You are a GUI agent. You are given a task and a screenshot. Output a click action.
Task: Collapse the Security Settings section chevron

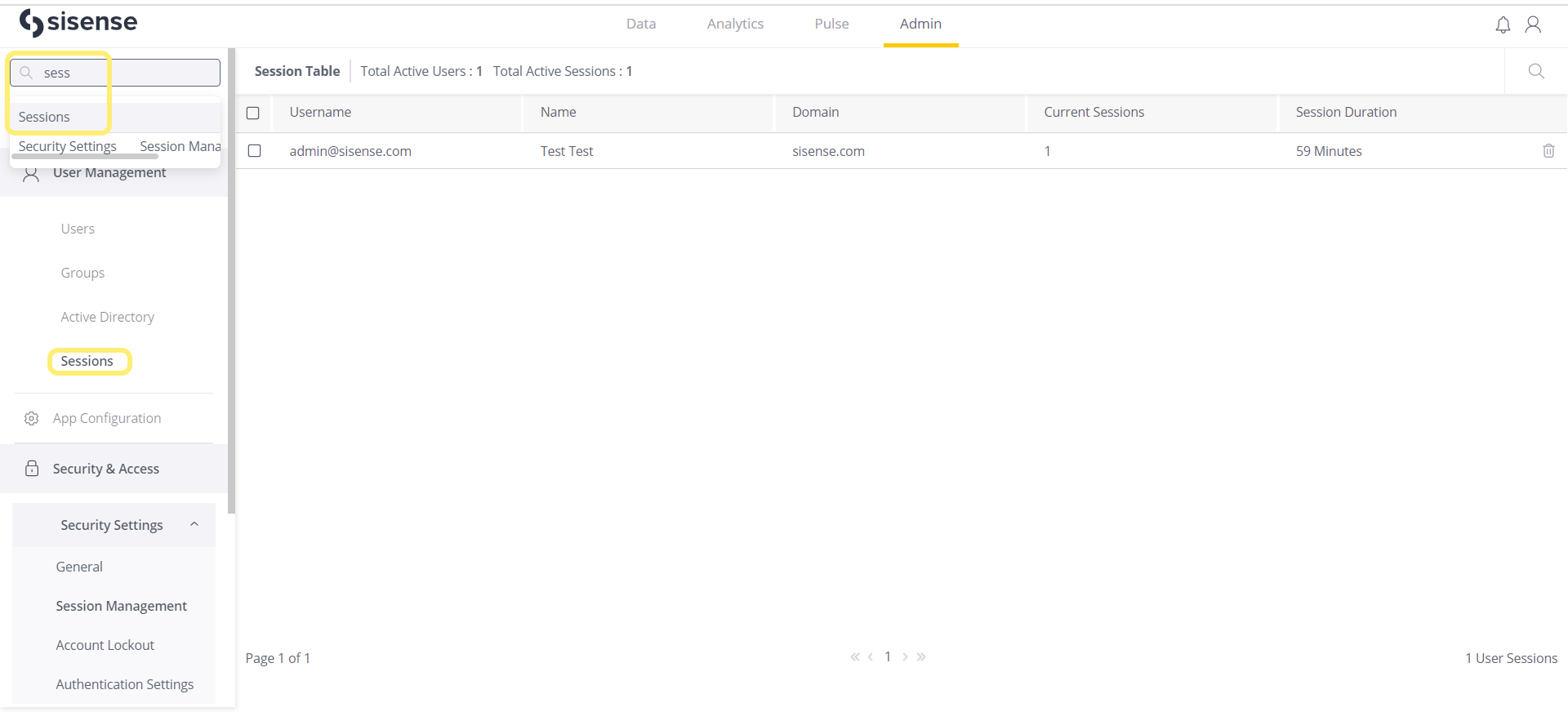(x=194, y=525)
